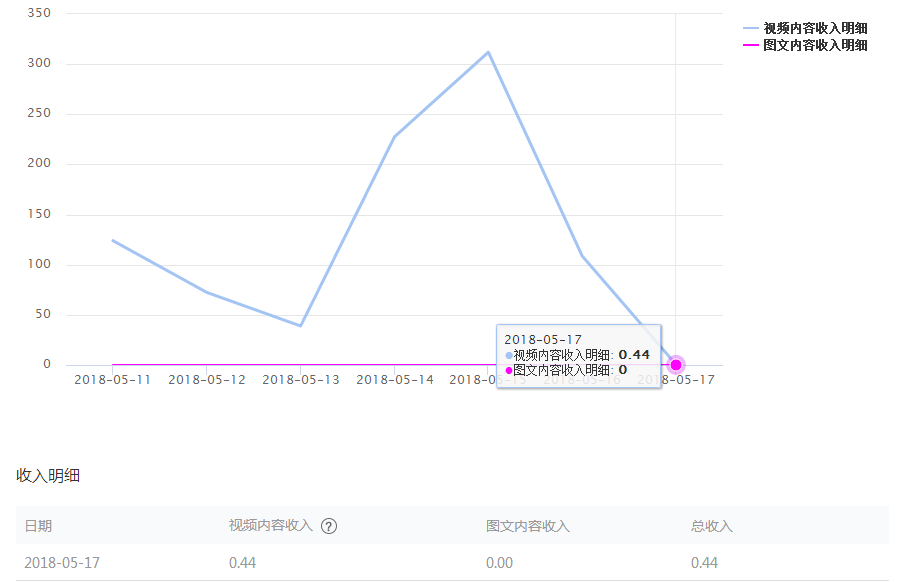Click the magenta legend line swatch
The image size is (904, 582).
751,45
